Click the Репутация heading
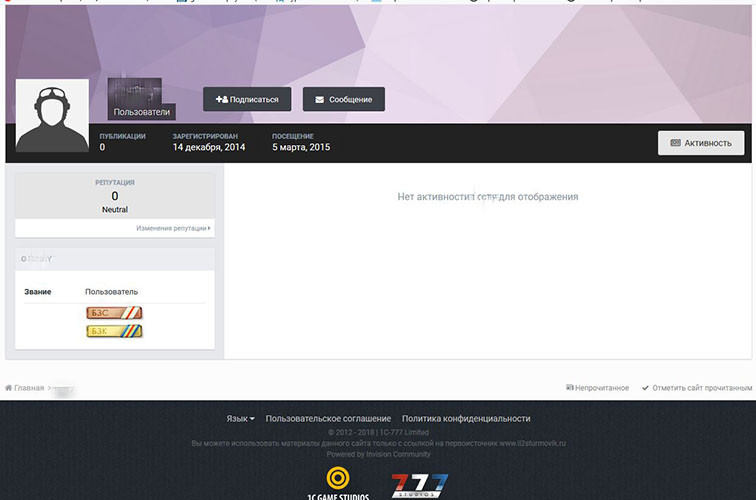Viewport: 756px width, 500px height. 115,182
